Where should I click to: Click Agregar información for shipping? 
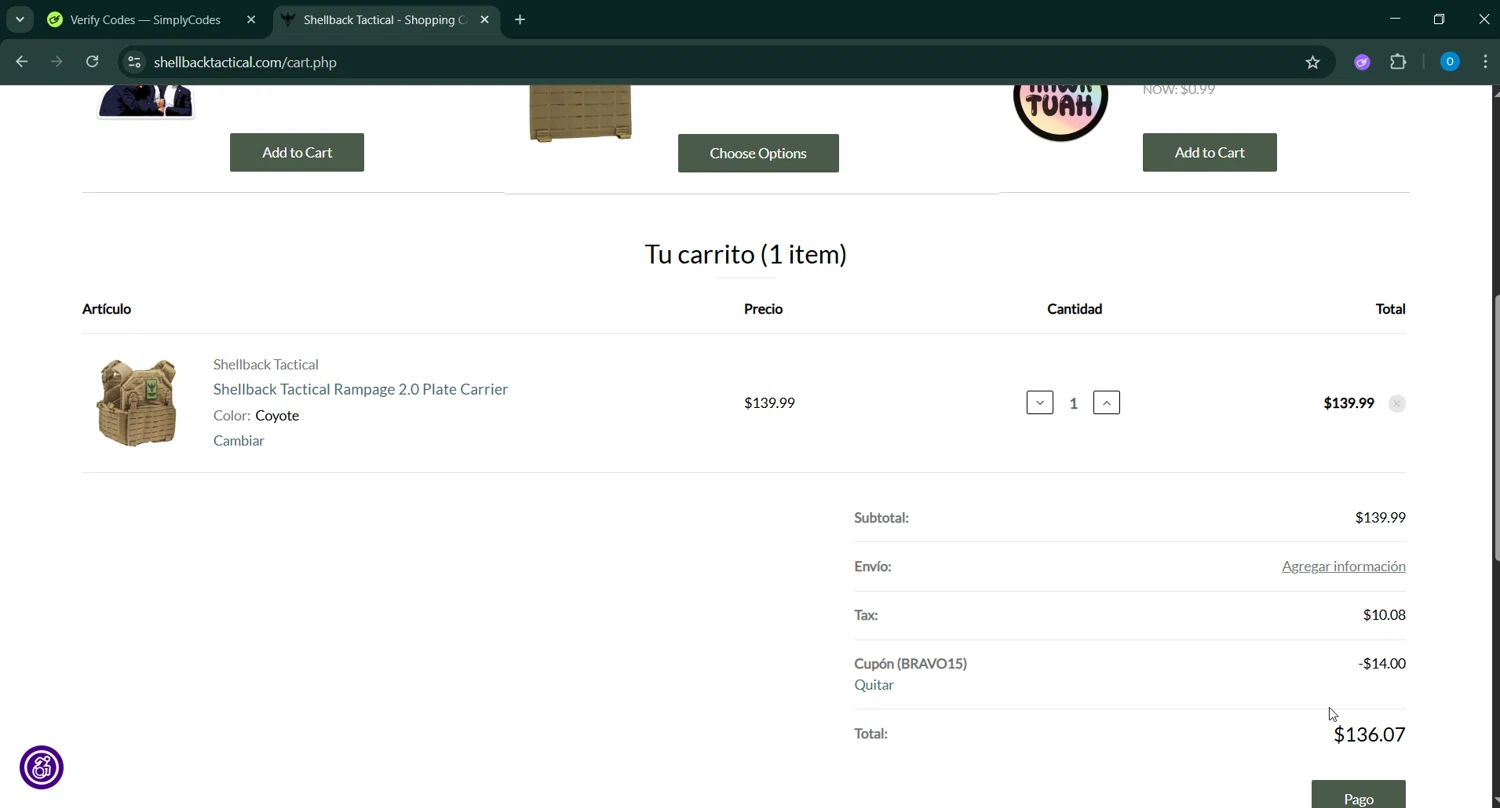tap(1343, 566)
